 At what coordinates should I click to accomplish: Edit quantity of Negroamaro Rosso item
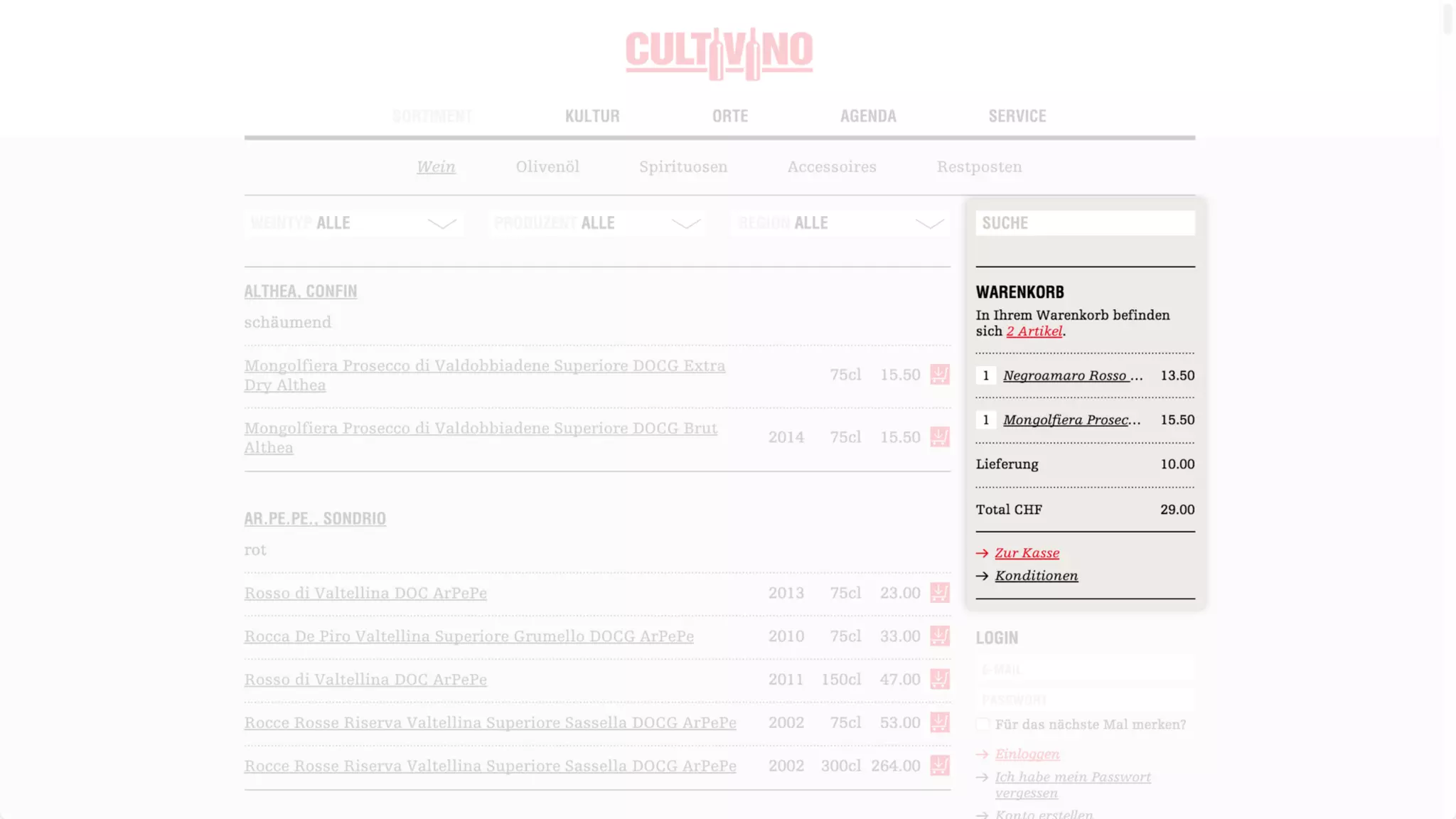(x=985, y=375)
